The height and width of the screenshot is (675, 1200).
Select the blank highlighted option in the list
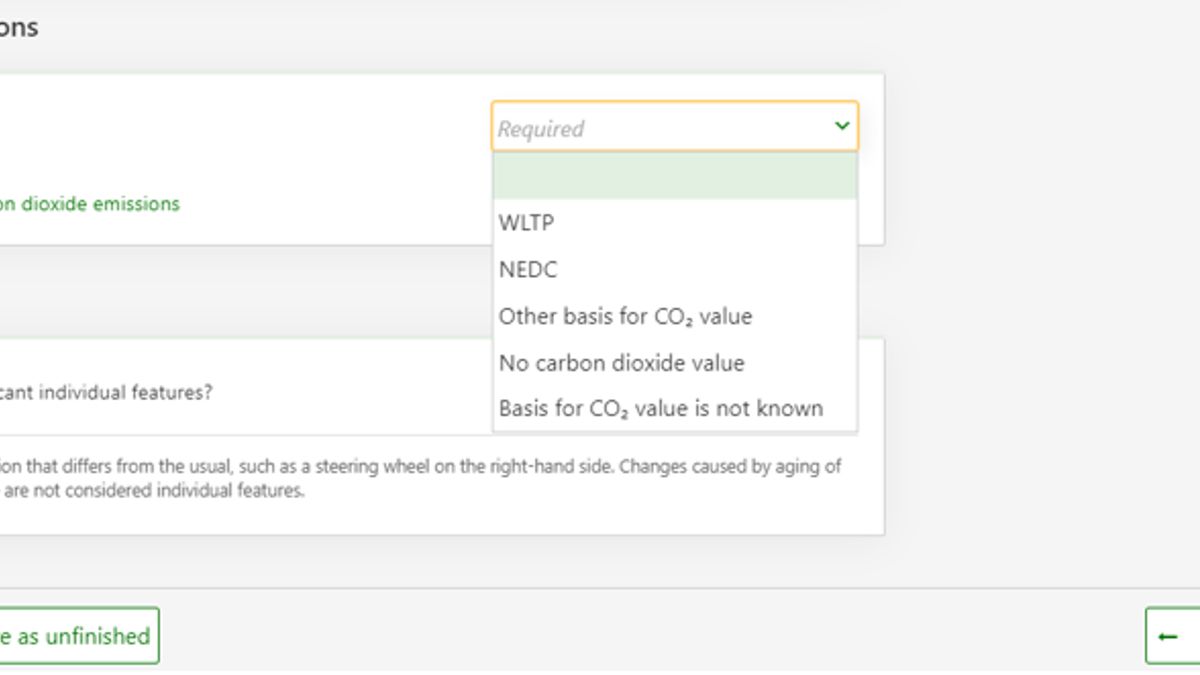[x=675, y=176]
